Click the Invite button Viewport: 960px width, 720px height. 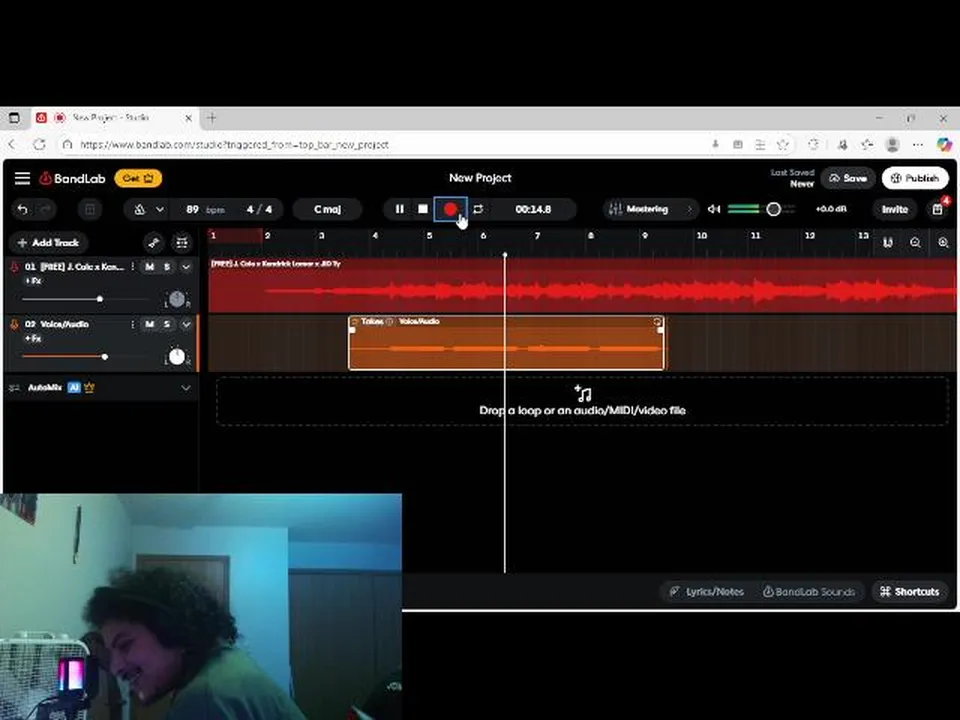point(894,209)
